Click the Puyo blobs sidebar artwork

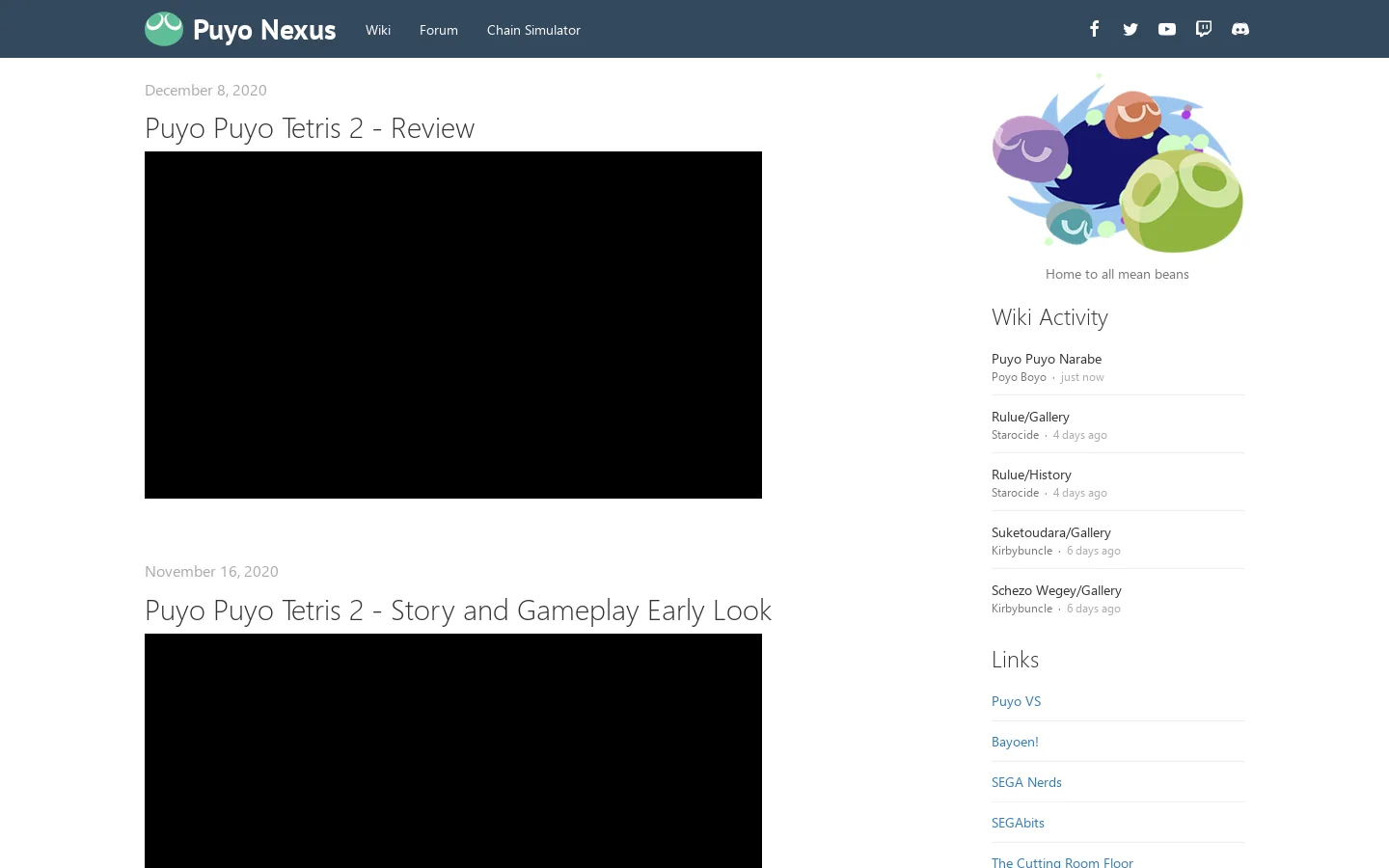pyautogui.click(x=1117, y=163)
